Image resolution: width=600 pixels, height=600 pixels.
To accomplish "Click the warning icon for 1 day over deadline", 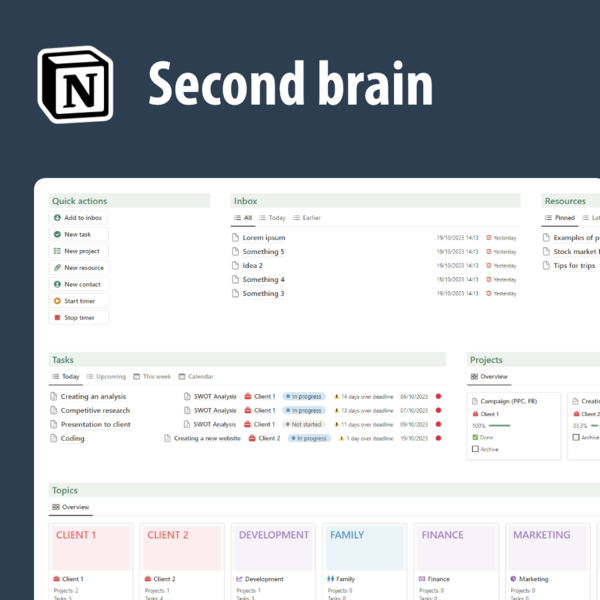I will pos(342,438).
